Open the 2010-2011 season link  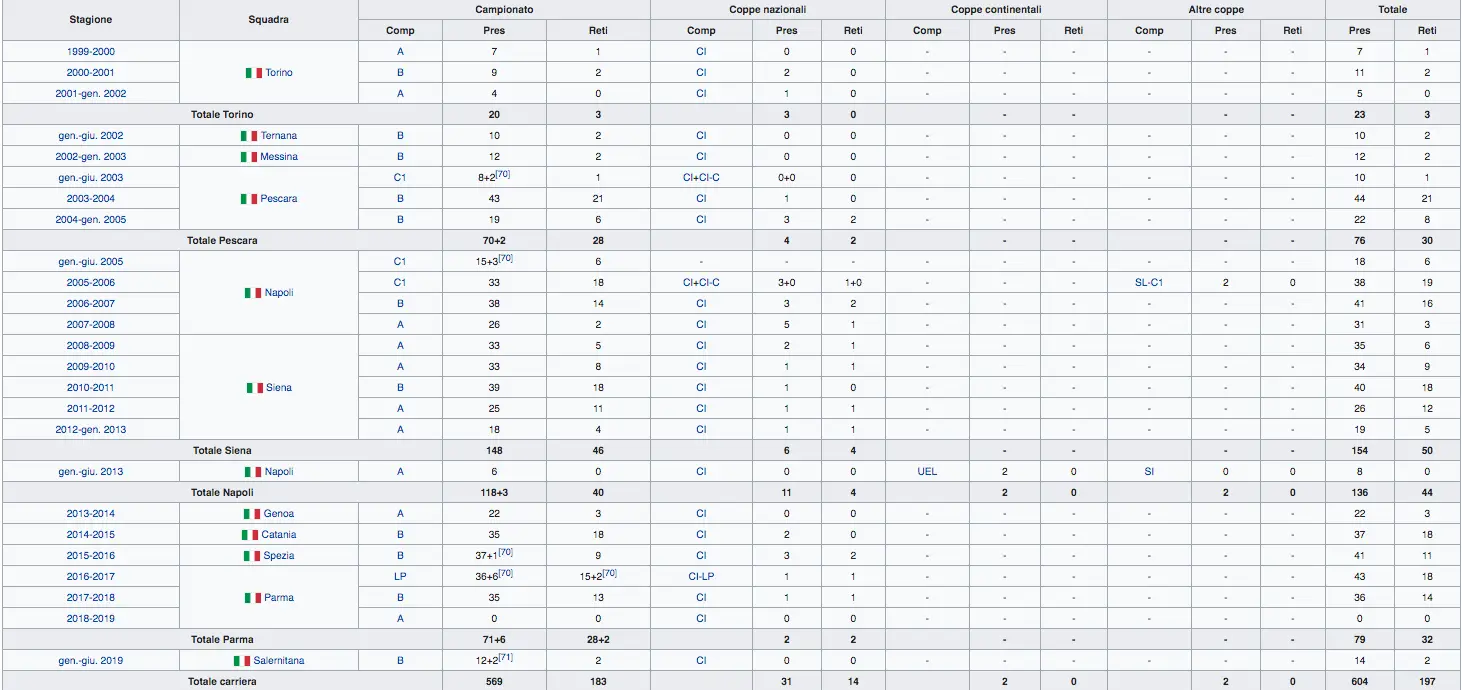[x=91, y=388]
